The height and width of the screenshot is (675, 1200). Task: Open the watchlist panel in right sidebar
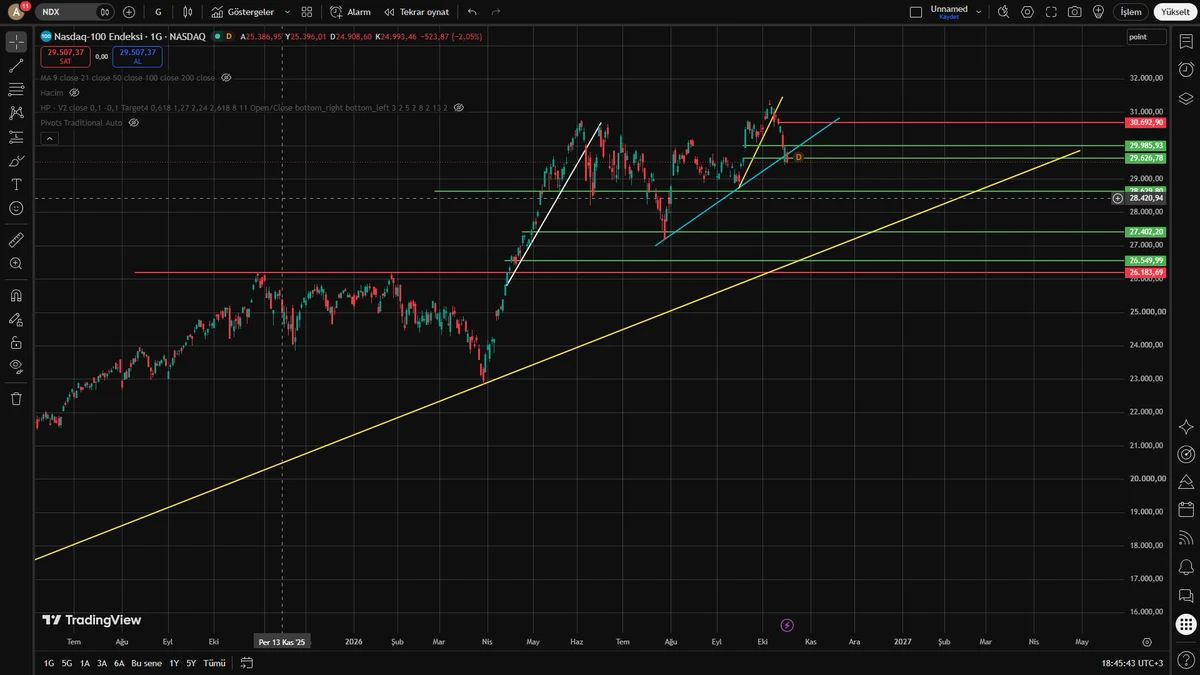(1186, 43)
